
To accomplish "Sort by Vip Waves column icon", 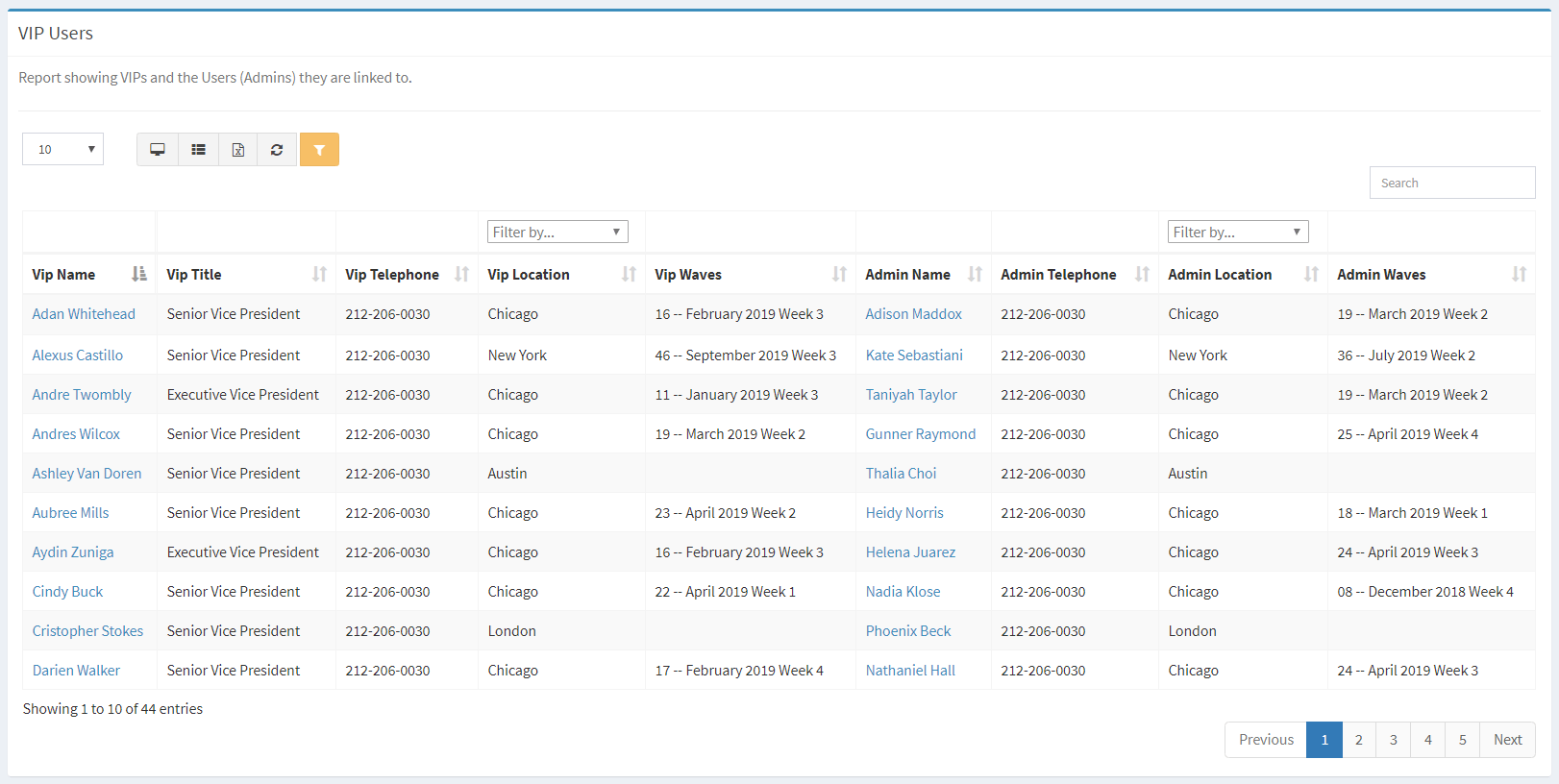I will point(839,274).
